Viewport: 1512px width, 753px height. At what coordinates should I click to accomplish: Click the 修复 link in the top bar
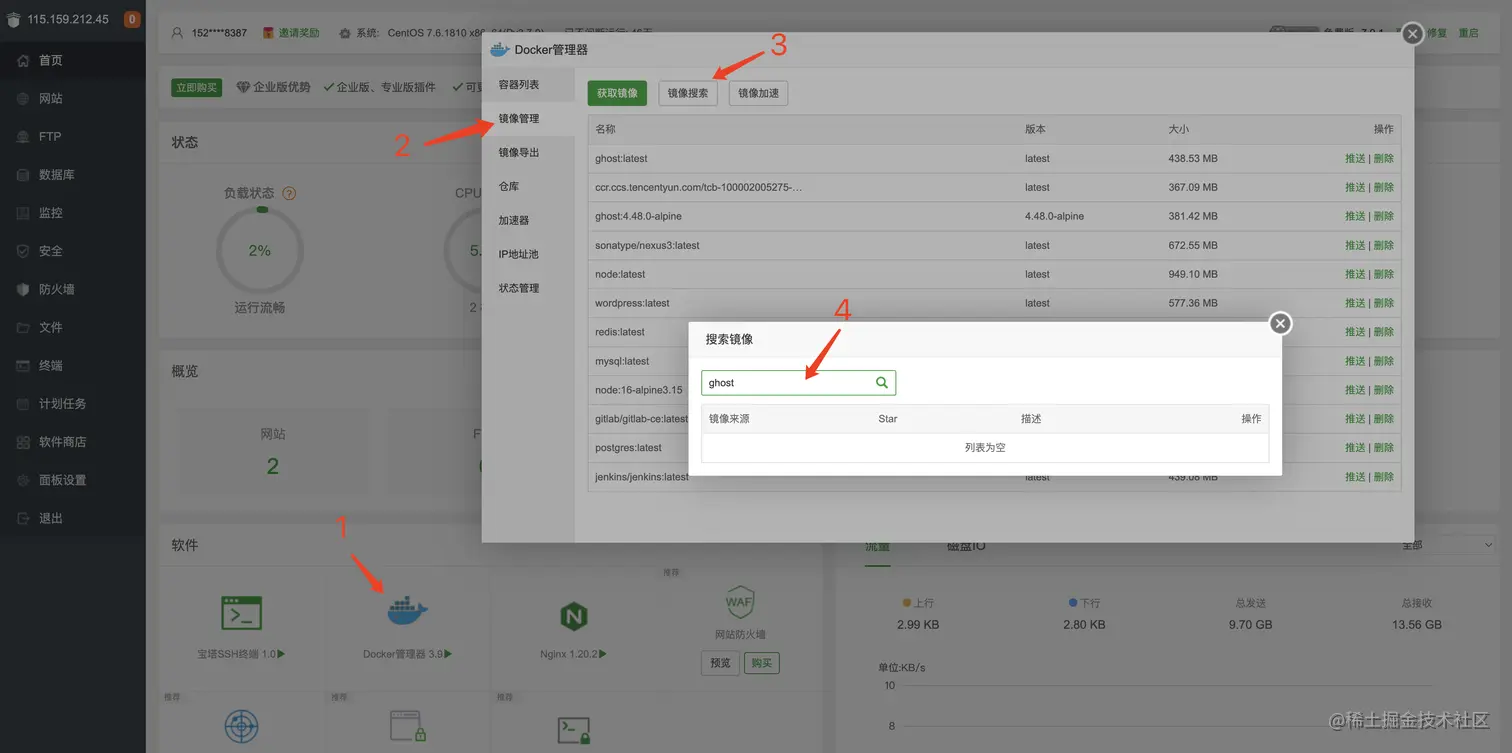click(x=1436, y=32)
